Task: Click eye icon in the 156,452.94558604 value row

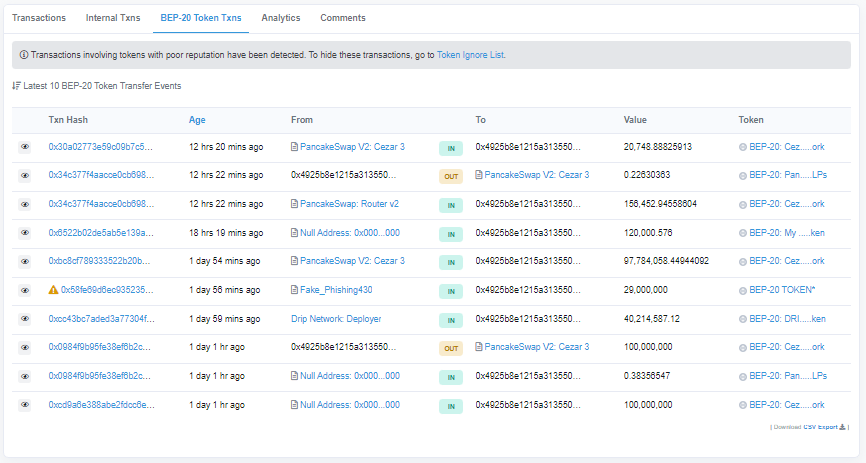Action: [25, 204]
